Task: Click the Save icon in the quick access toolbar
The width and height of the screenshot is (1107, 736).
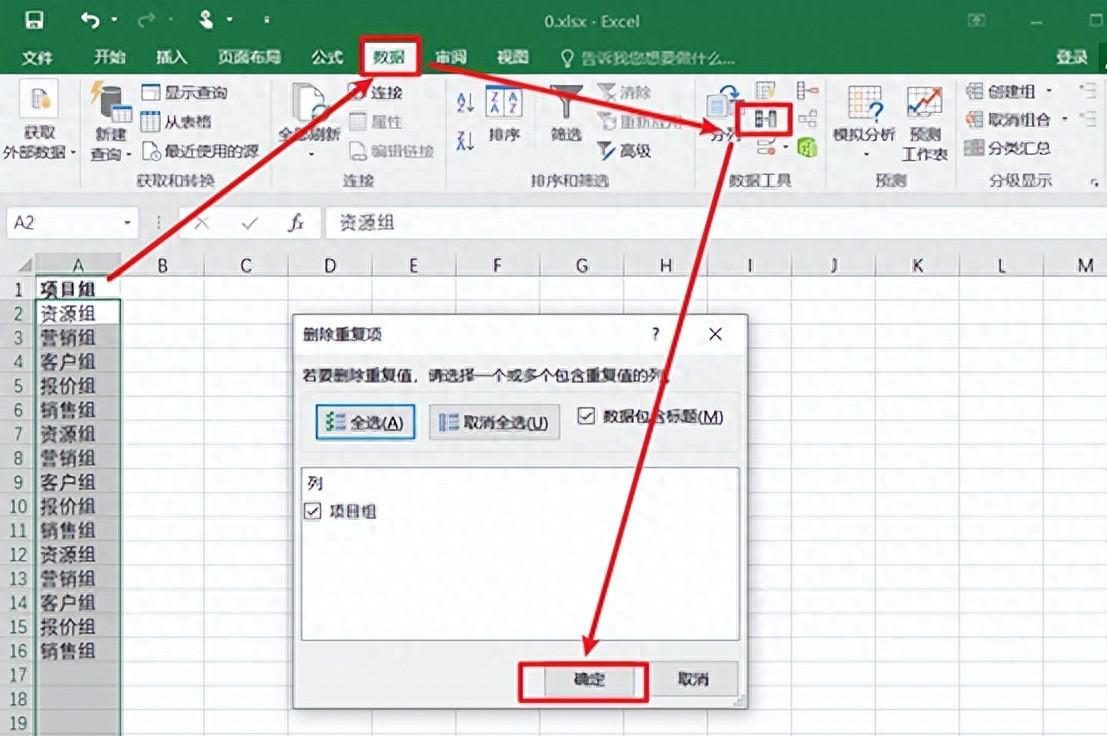Action: pos(34,20)
